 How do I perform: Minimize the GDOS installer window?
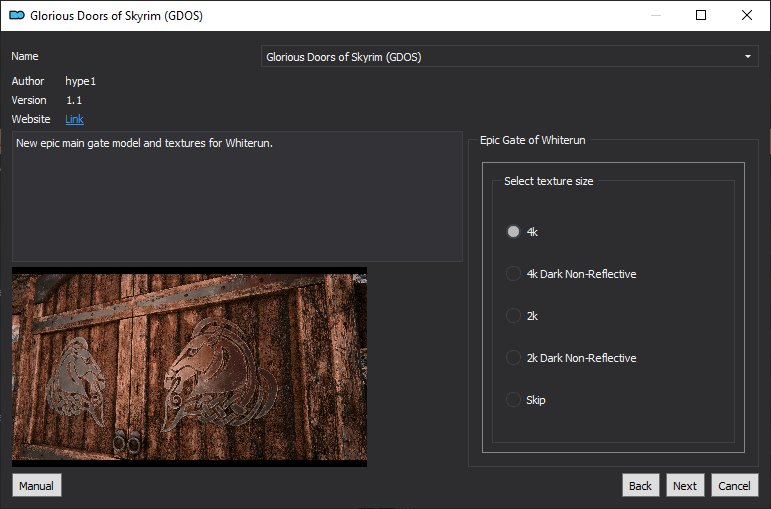(655, 15)
